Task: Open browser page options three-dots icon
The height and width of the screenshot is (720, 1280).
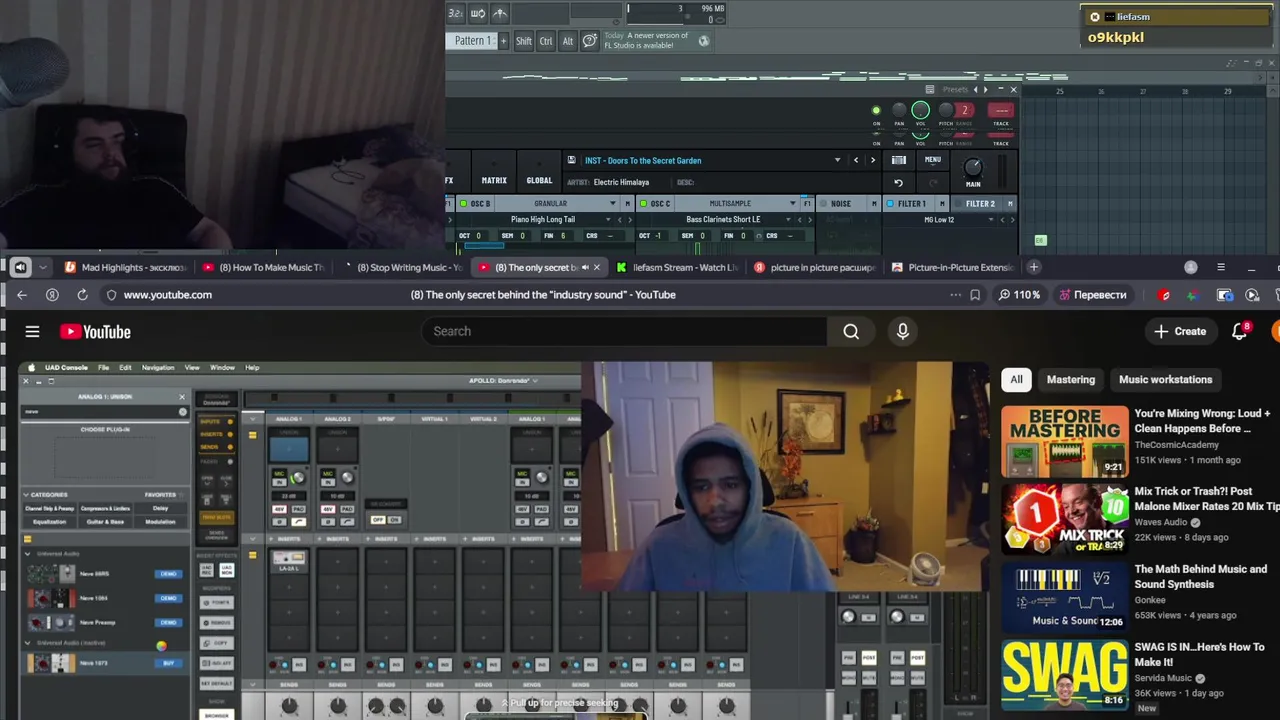Action: [x=955, y=295]
